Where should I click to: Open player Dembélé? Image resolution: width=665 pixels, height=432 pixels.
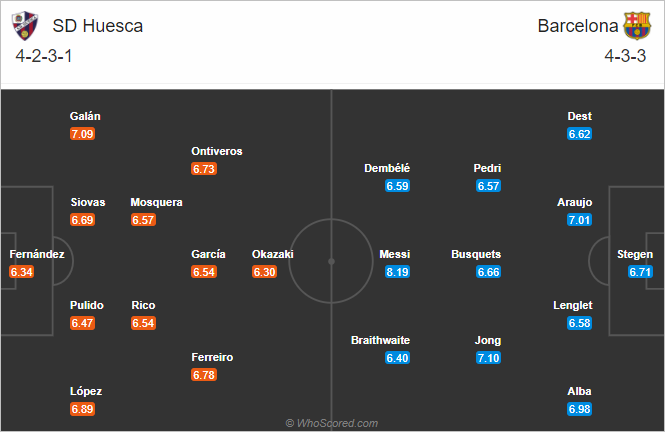pos(387,168)
